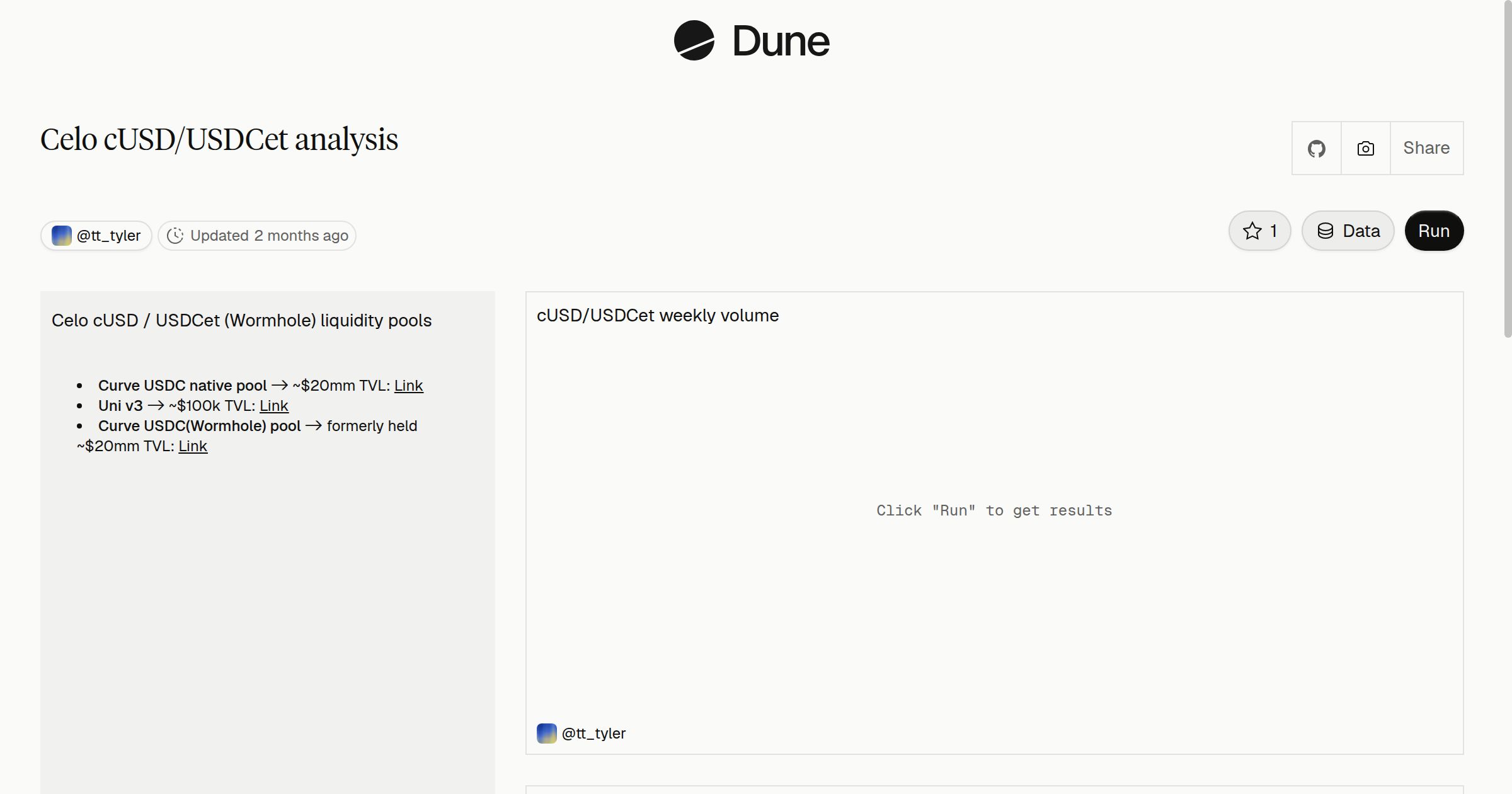The width and height of the screenshot is (1512, 794).
Task: Click the Share button
Action: coord(1426,148)
